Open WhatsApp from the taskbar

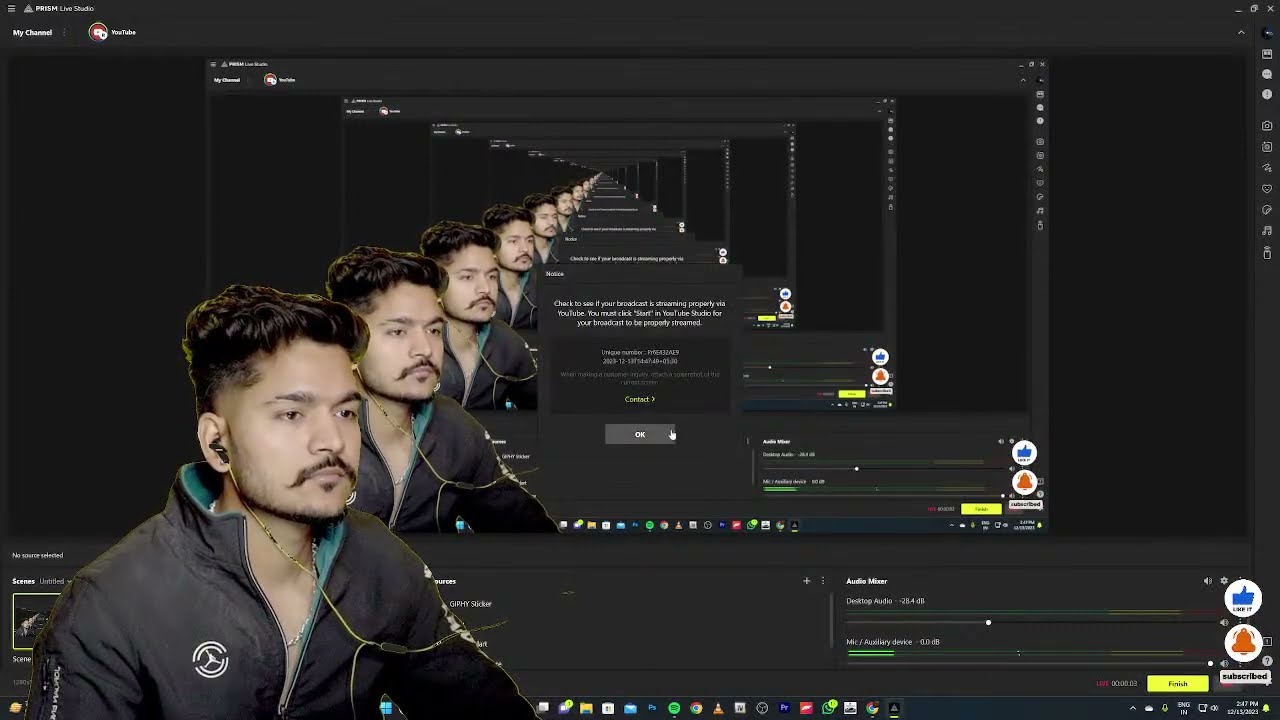click(x=829, y=708)
